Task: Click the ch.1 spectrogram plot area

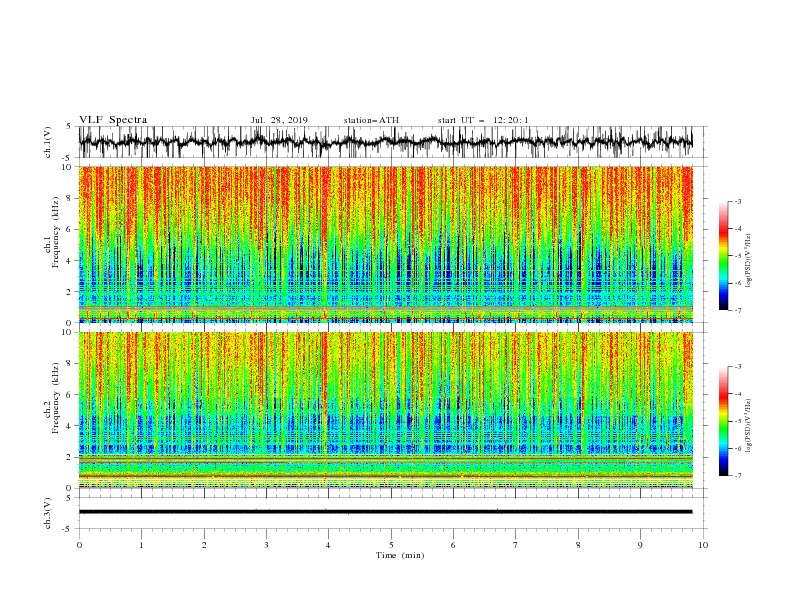Action: (385, 244)
